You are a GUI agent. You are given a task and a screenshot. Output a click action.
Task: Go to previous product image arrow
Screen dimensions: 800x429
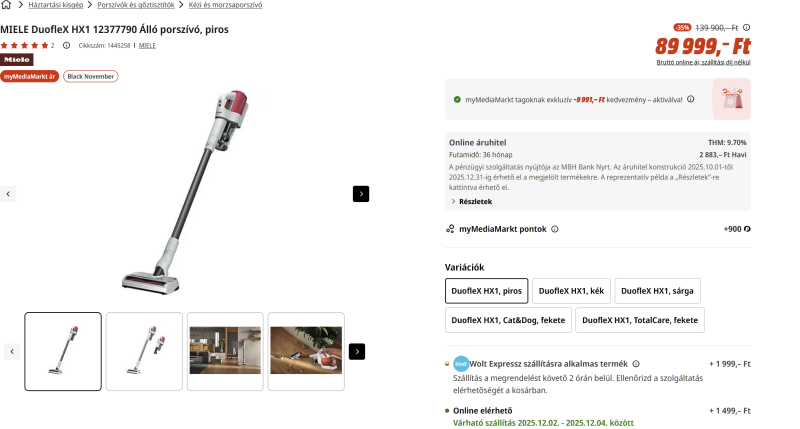coord(9,194)
